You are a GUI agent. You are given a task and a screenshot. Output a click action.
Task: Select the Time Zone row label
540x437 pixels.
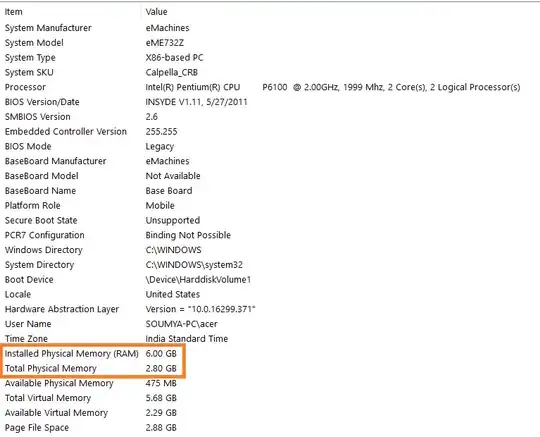27,339
